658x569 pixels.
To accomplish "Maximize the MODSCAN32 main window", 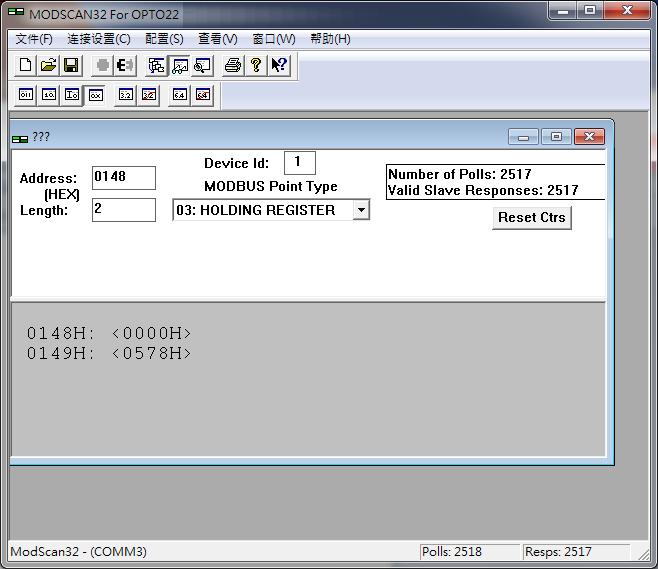I will point(590,11).
